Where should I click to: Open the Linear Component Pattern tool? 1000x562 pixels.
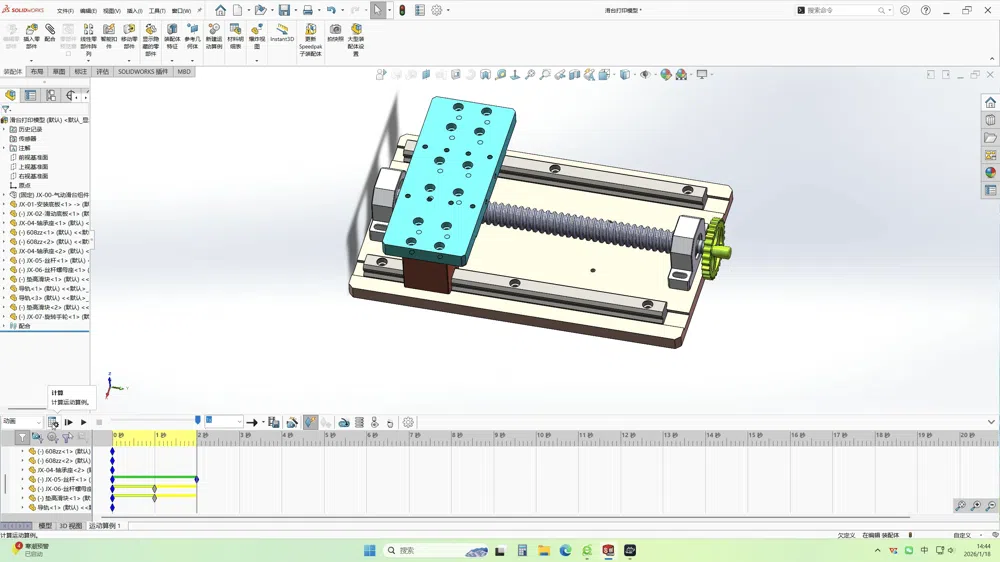click(89, 29)
